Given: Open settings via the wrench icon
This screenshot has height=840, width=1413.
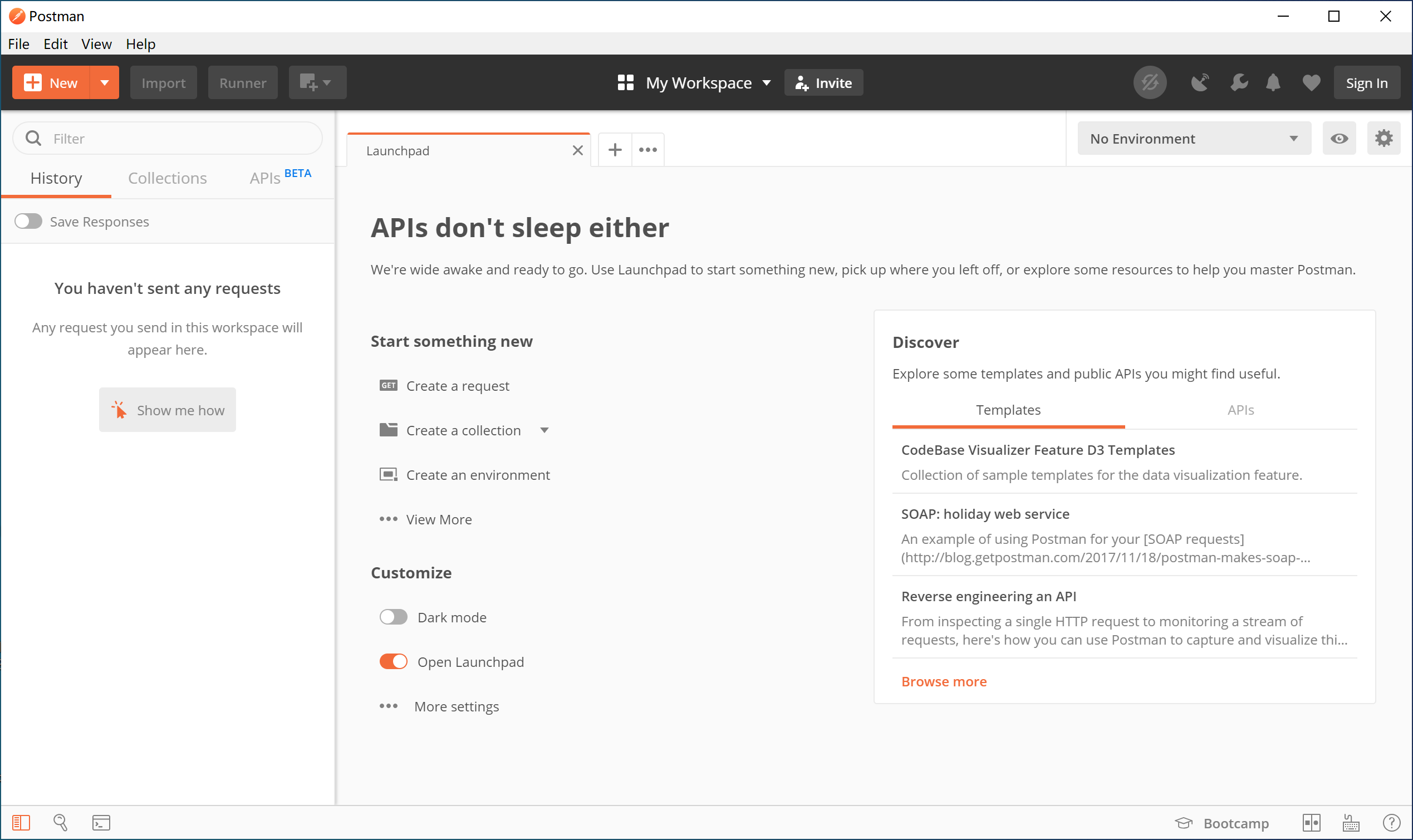Looking at the screenshot, I should pyautogui.click(x=1239, y=82).
